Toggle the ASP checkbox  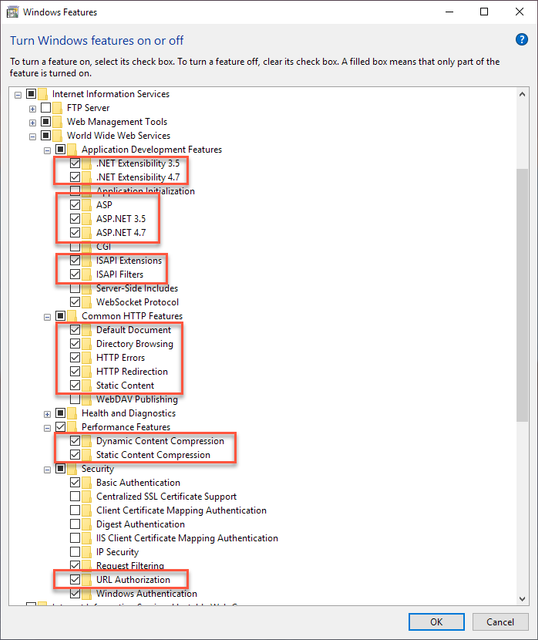75,205
